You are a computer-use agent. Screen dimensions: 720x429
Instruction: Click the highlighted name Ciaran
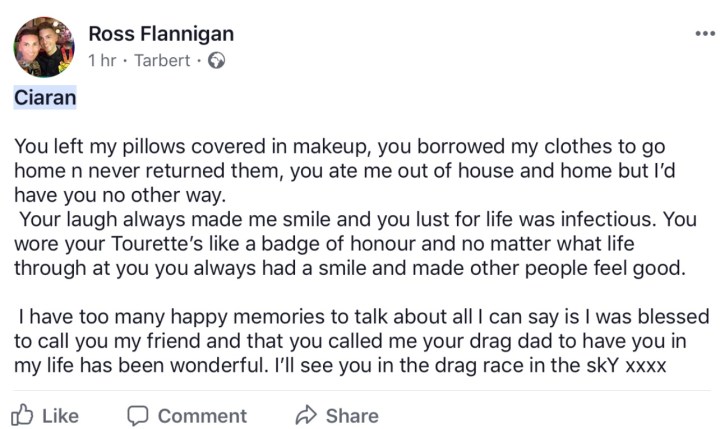pos(45,98)
